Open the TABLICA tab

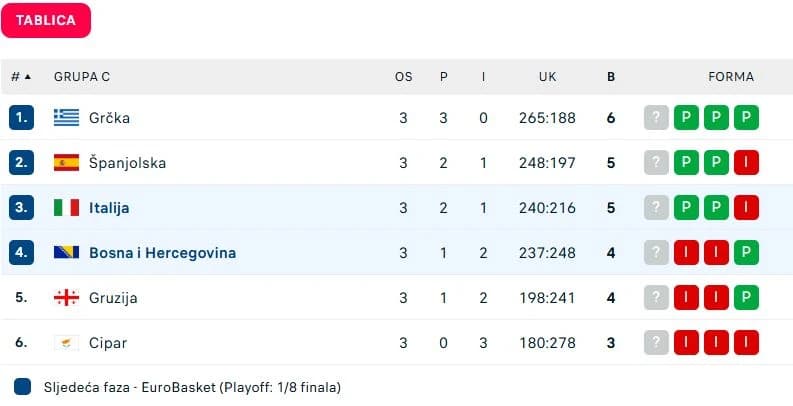(x=46, y=20)
